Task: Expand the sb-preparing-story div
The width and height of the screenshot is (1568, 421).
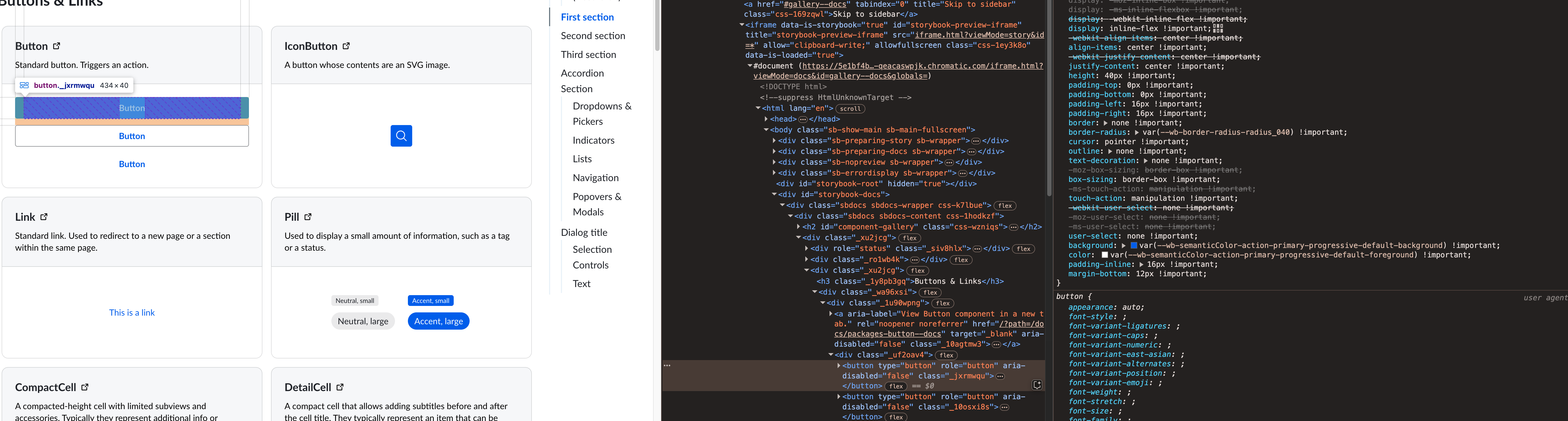Action: pyautogui.click(x=774, y=141)
